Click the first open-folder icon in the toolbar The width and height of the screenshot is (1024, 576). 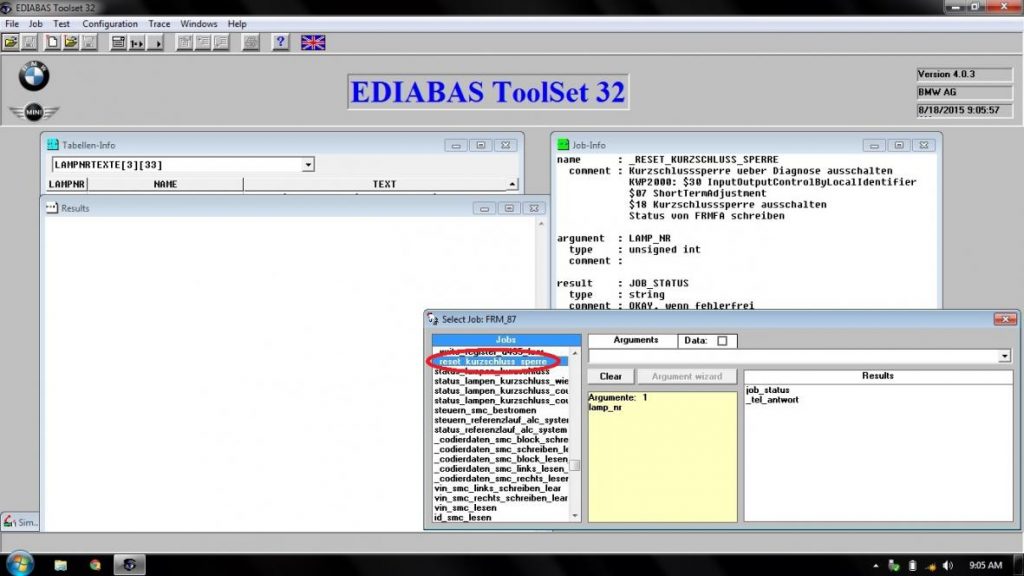point(10,43)
